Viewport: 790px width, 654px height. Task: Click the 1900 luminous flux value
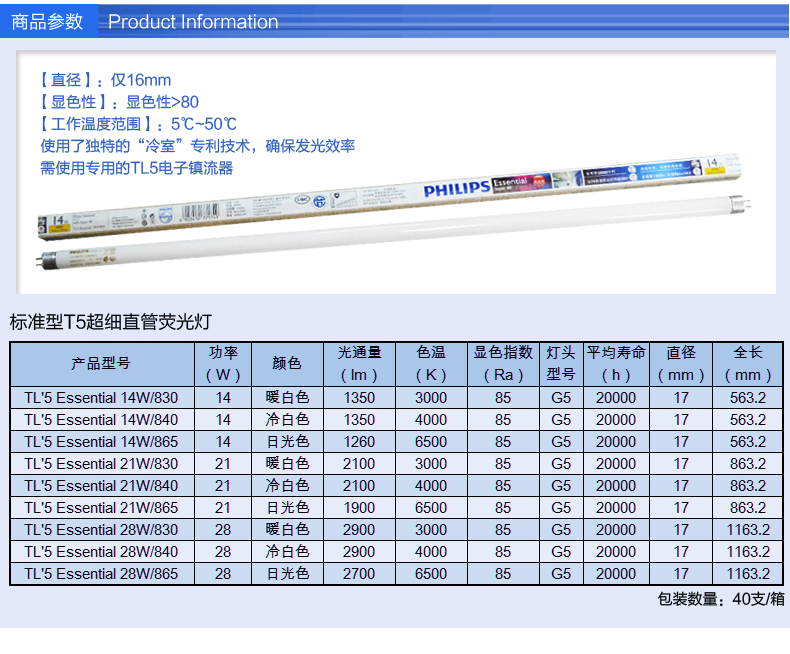click(359, 508)
